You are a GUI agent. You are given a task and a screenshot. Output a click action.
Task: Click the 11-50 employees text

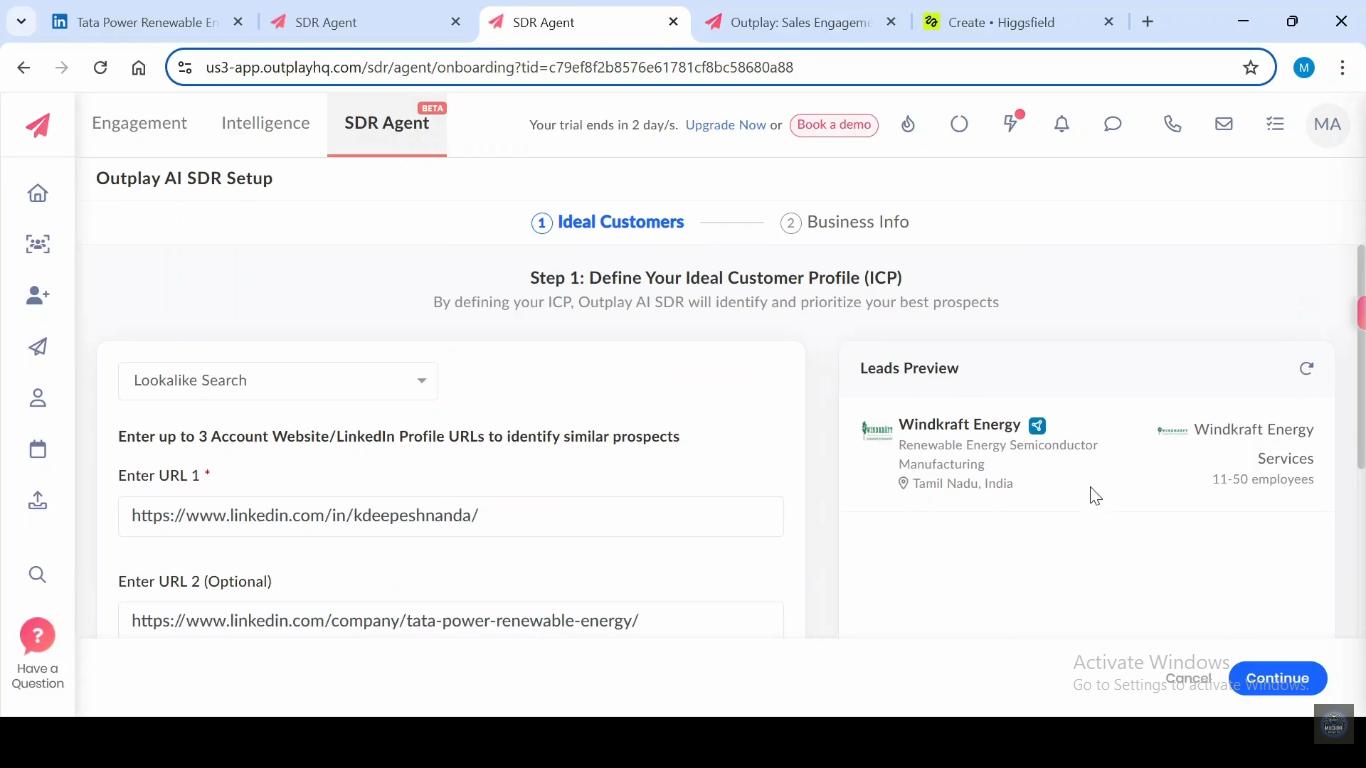[1263, 479]
